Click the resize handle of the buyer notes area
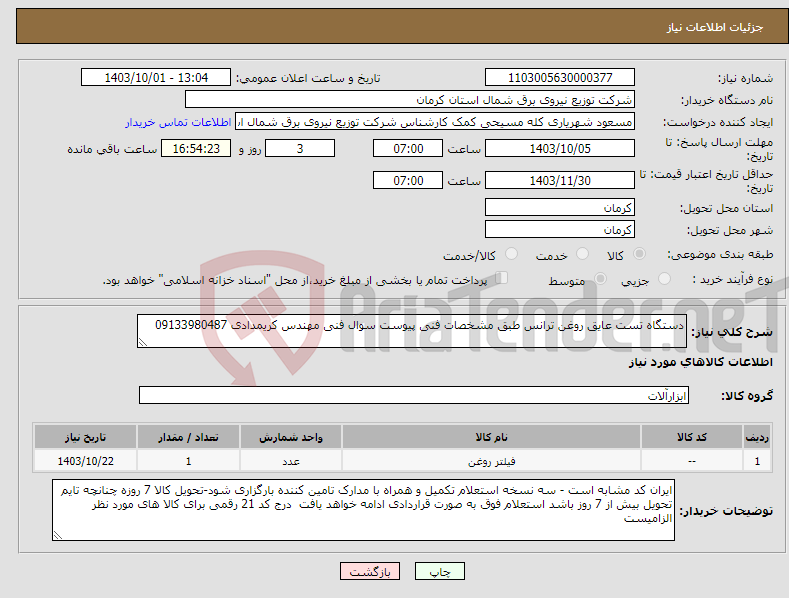This screenshot has height=598, width=789. click(58, 535)
